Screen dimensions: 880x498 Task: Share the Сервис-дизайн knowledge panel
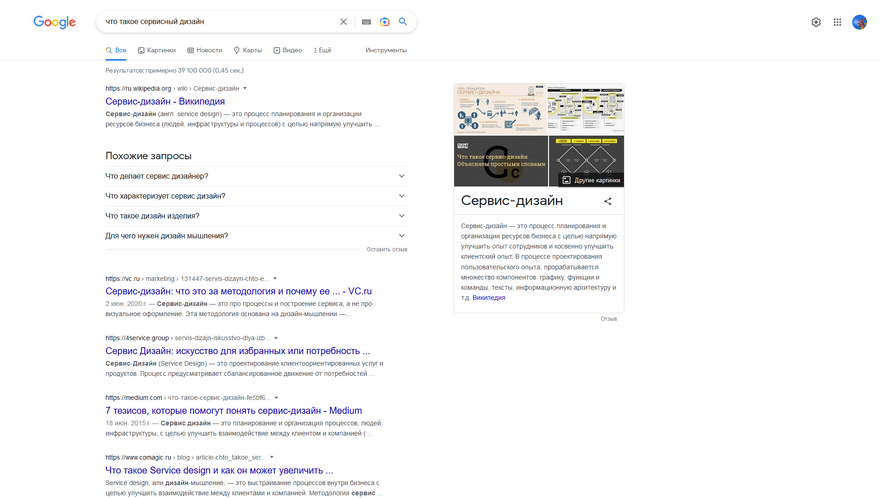tap(608, 201)
